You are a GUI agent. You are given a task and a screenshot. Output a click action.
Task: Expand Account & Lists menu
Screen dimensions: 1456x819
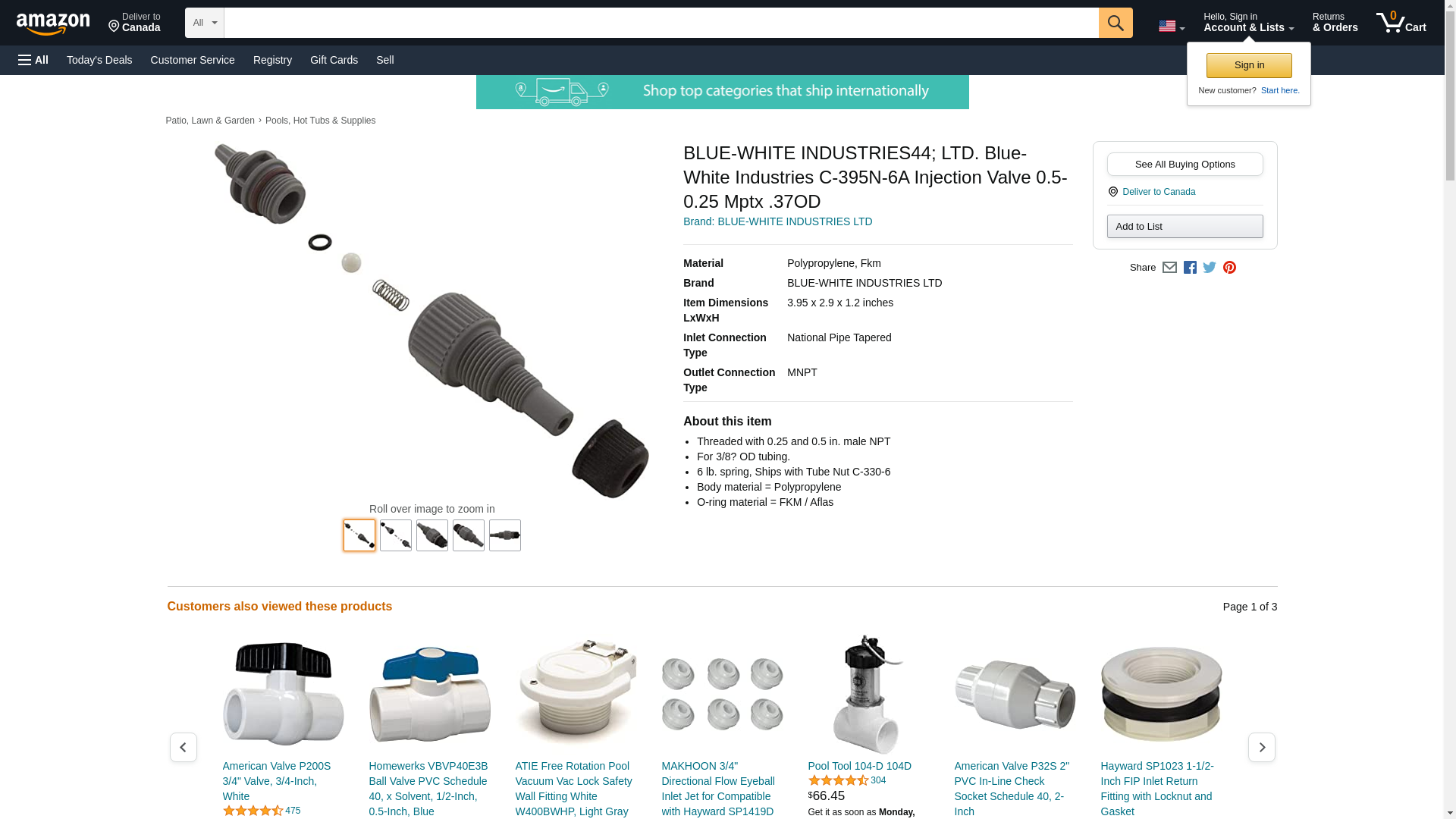[x=1248, y=23]
